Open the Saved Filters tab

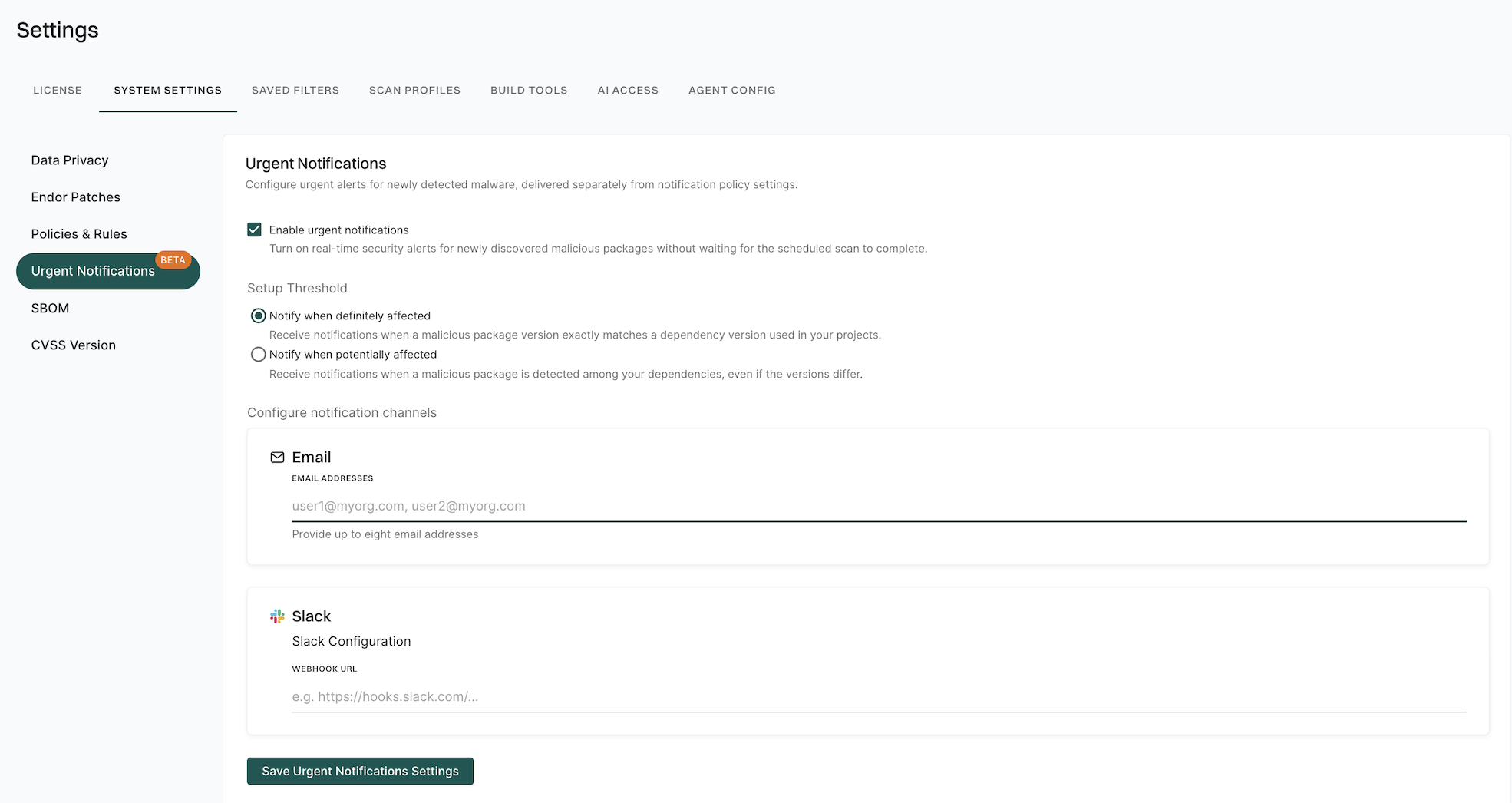[x=295, y=91]
